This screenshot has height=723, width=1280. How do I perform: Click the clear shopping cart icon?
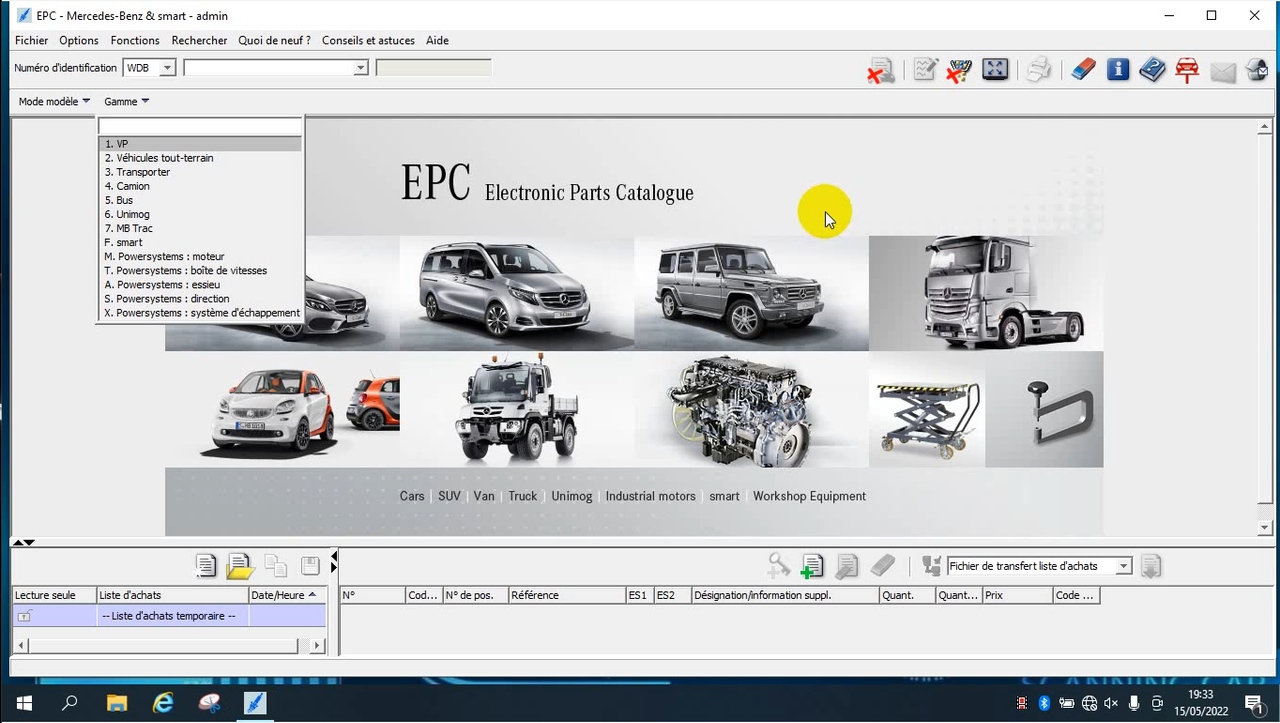[959, 70]
